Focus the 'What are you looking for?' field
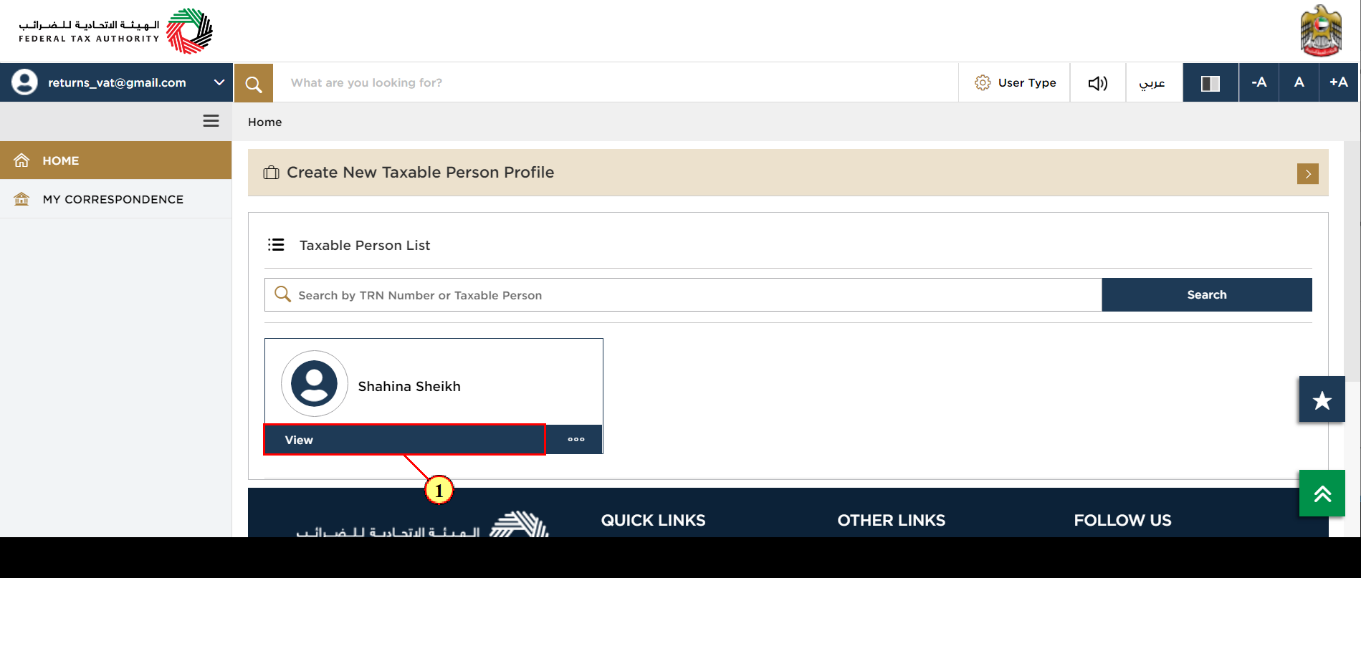The image size is (1361, 648). click(x=616, y=83)
